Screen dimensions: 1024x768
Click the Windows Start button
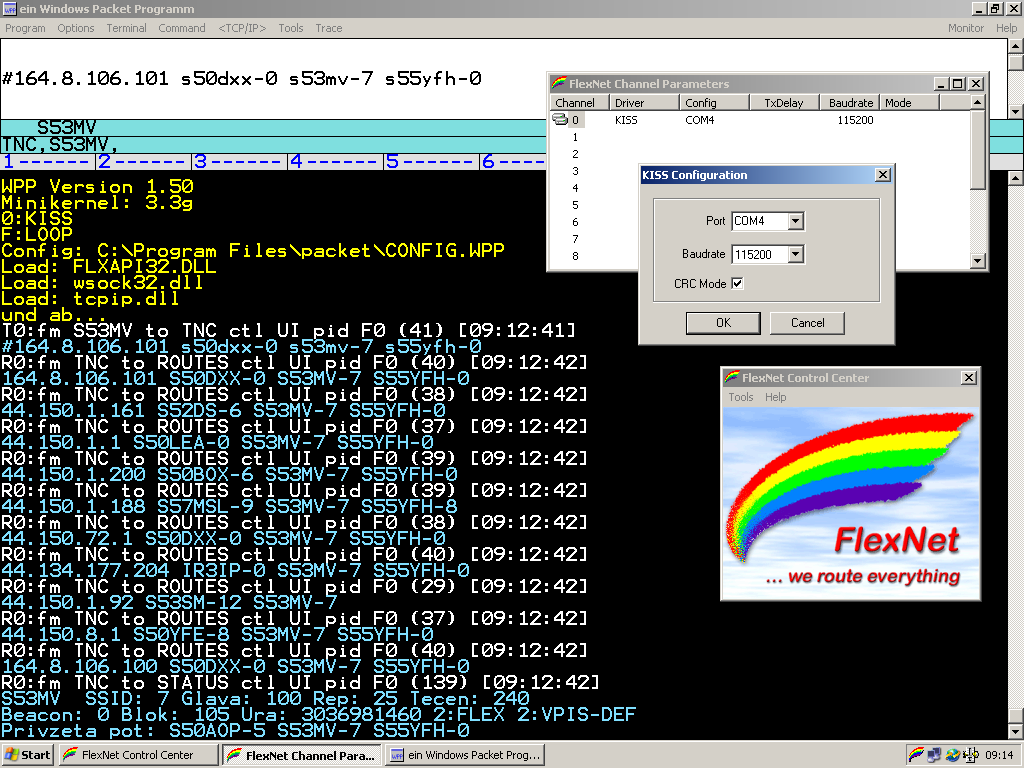click(27, 755)
